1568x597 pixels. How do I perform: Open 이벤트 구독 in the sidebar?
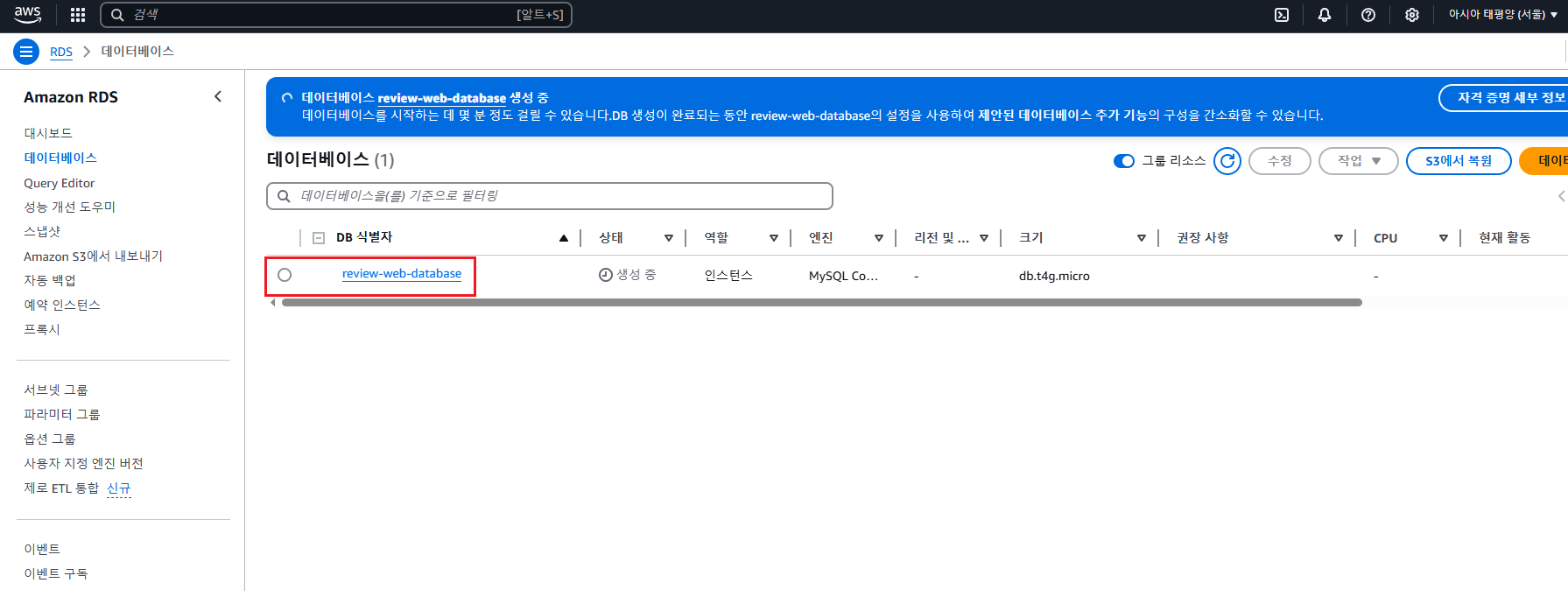[x=56, y=573]
